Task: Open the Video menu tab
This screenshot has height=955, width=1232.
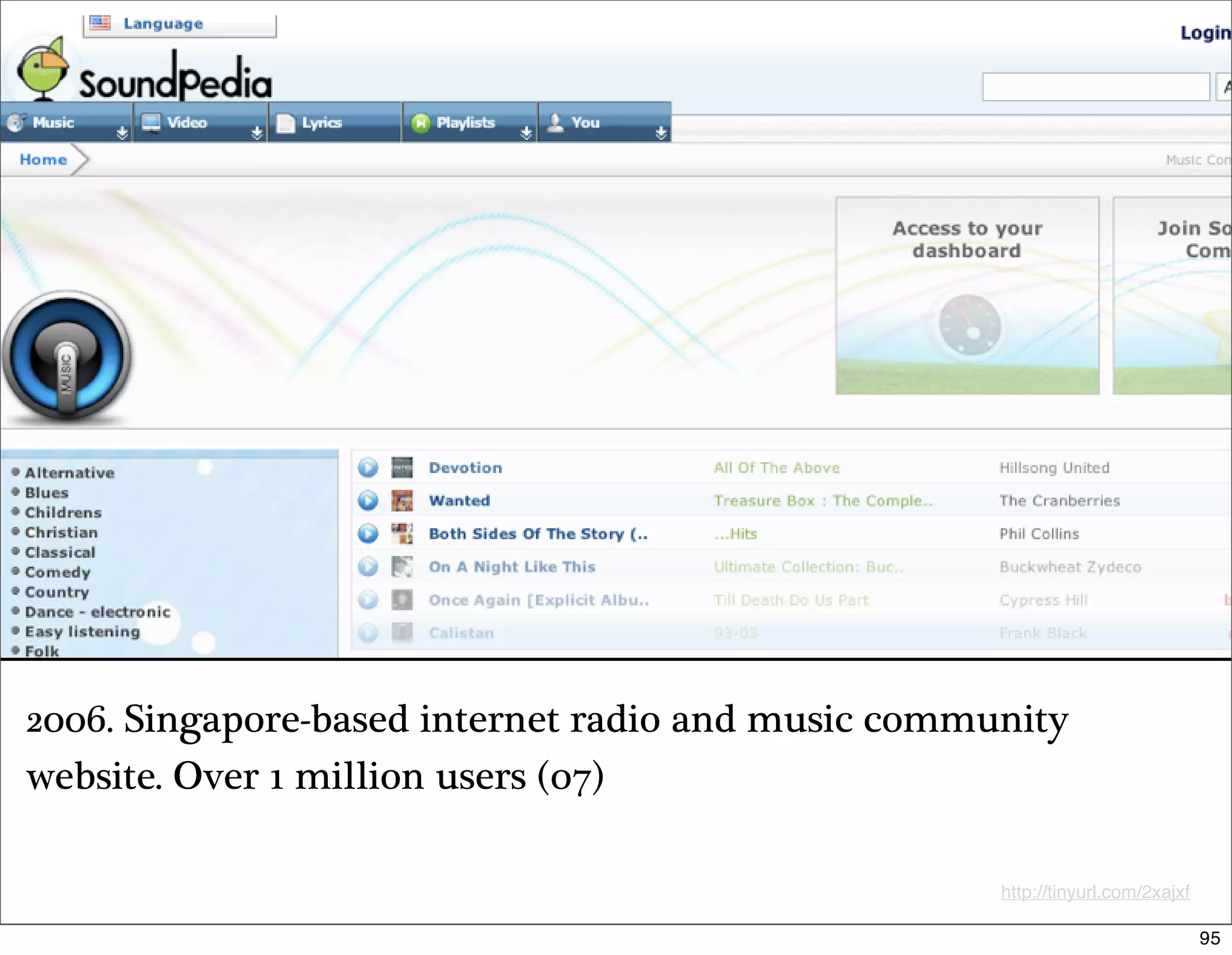Action: [x=201, y=122]
